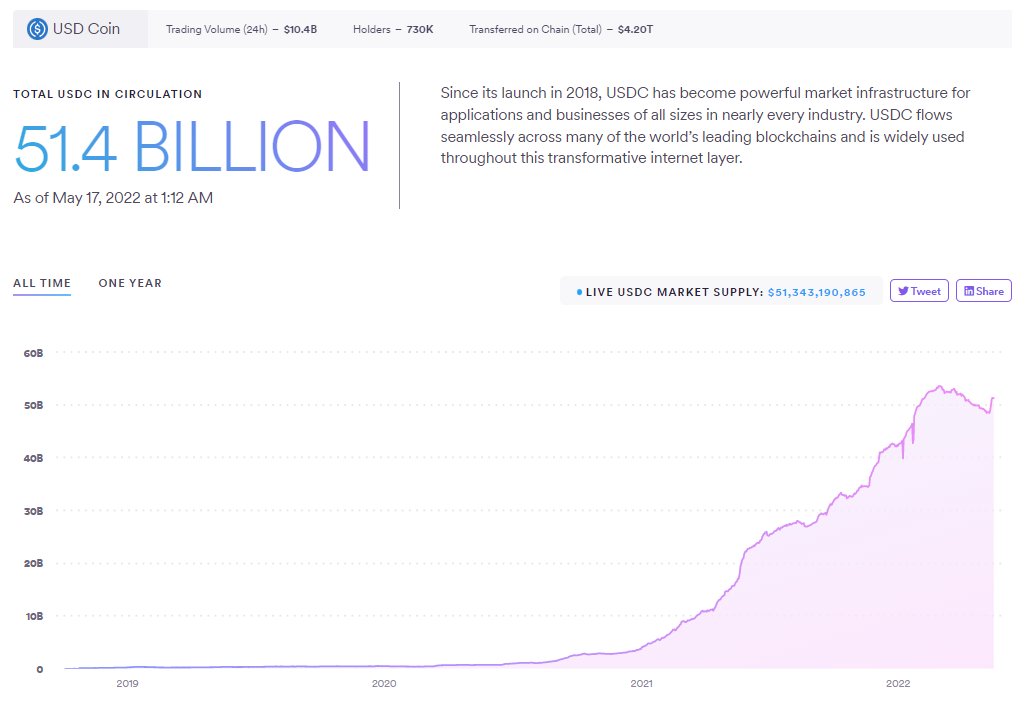Click the 60B y-axis label

(33, 353)
